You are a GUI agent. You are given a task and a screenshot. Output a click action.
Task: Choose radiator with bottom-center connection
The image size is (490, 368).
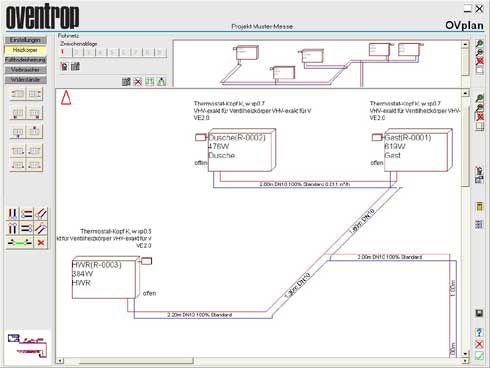[18, 132]
